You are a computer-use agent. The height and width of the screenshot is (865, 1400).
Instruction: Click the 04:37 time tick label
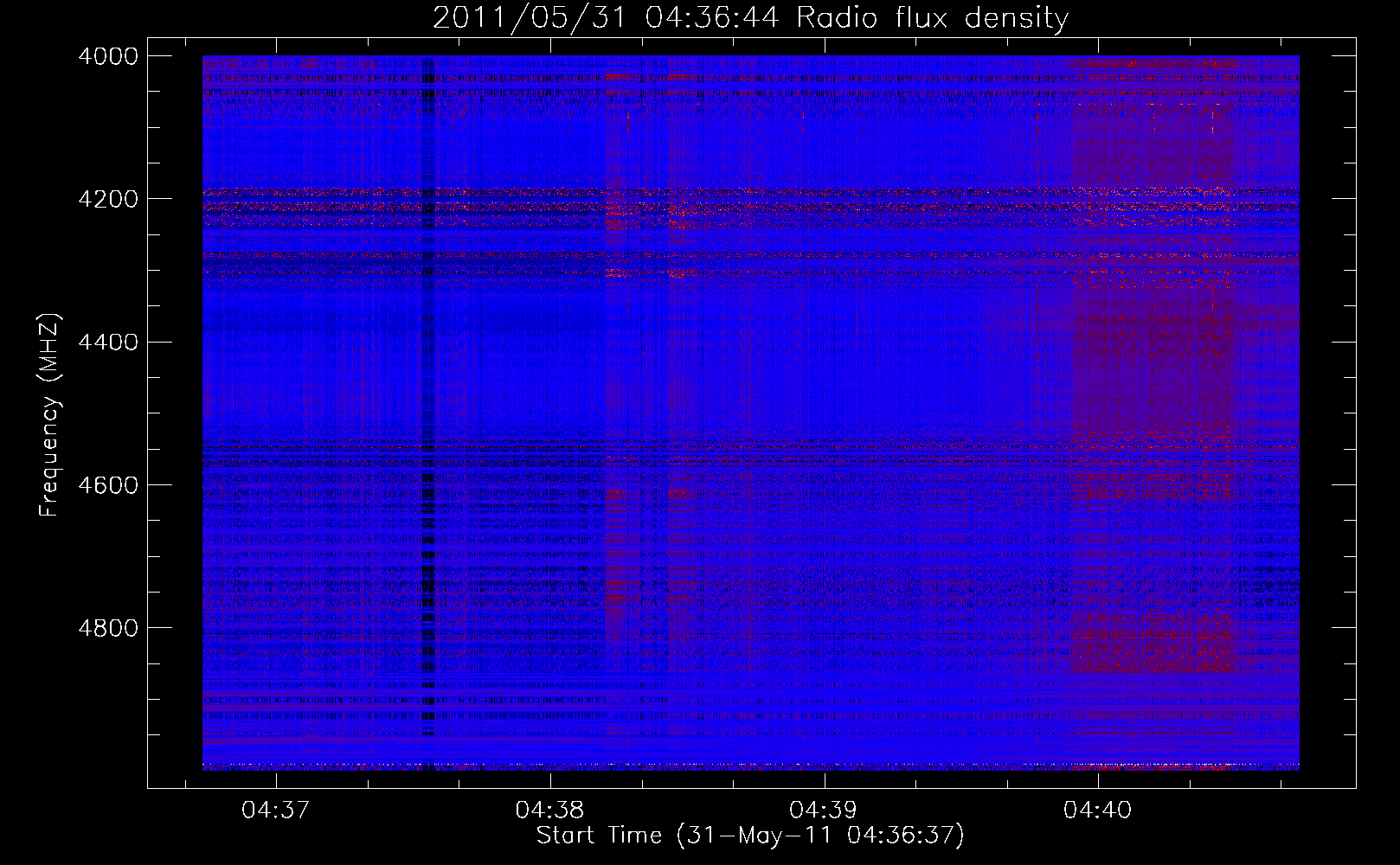[x=276, y=811]
